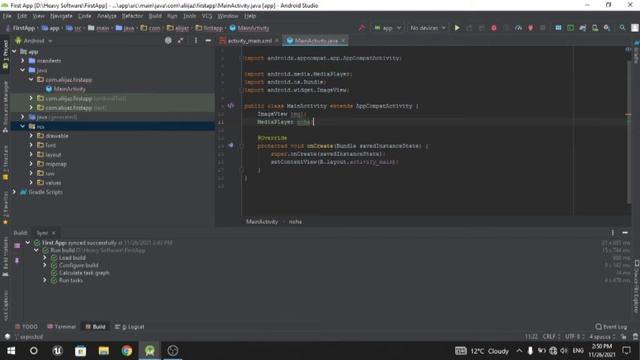Click the Search Everywhere magnifier icon

(x=622, y=28)
